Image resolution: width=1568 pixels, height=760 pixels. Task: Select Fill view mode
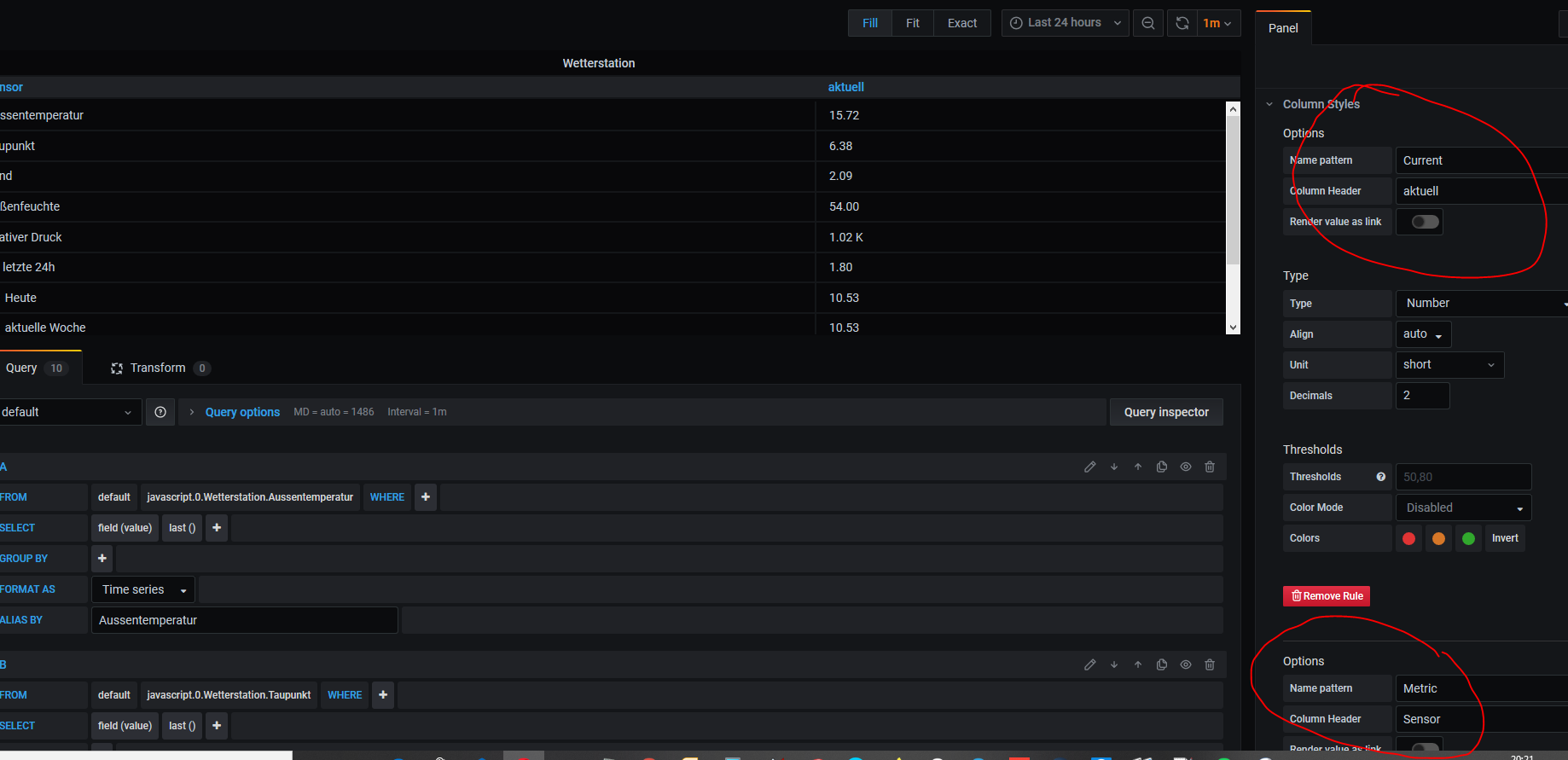tap(870, 23)
